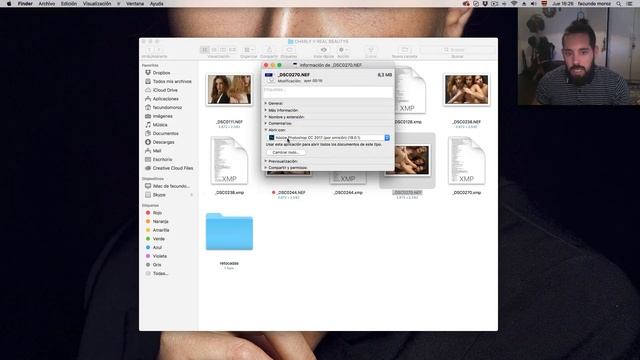Open Documentos in the sidebar
640x360 pixels.
tap(162, 133)
